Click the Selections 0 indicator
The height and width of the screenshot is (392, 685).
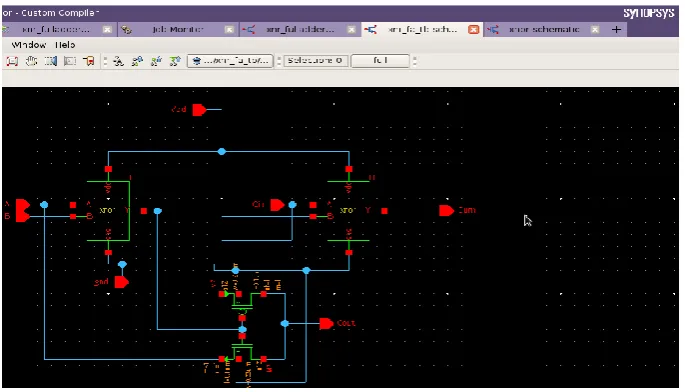315,61
